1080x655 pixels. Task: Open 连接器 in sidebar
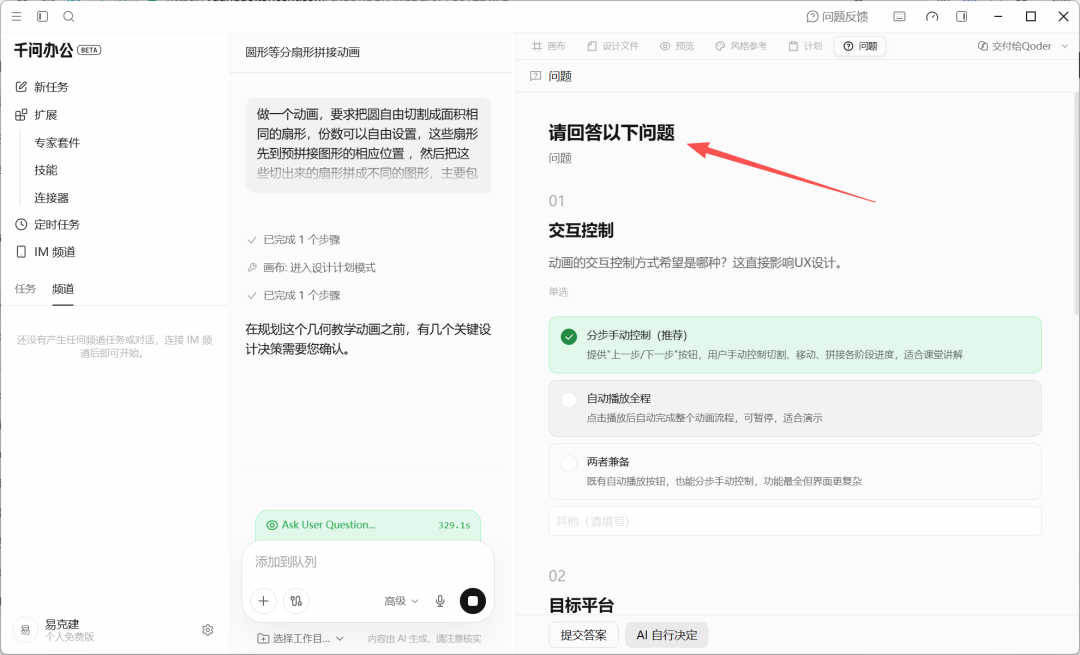click(52, 198)
